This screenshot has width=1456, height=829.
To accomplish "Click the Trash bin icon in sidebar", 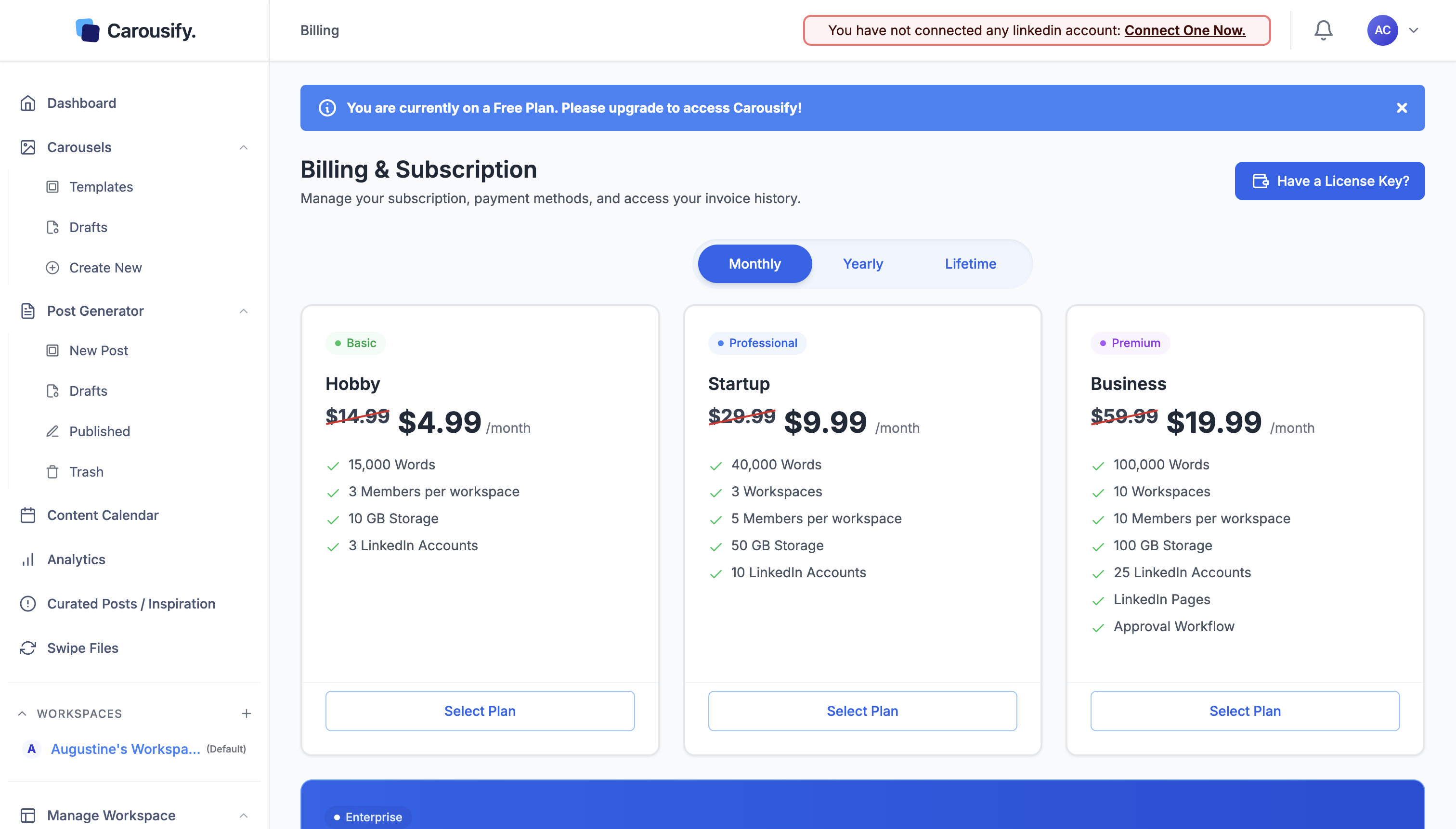I will (x=52, y=472).
